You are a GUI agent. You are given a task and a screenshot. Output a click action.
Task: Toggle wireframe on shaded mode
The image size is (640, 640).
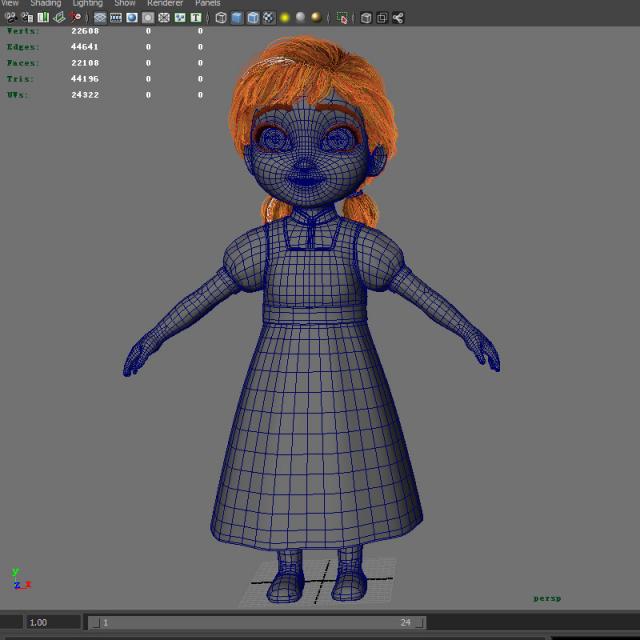point(253,18)
